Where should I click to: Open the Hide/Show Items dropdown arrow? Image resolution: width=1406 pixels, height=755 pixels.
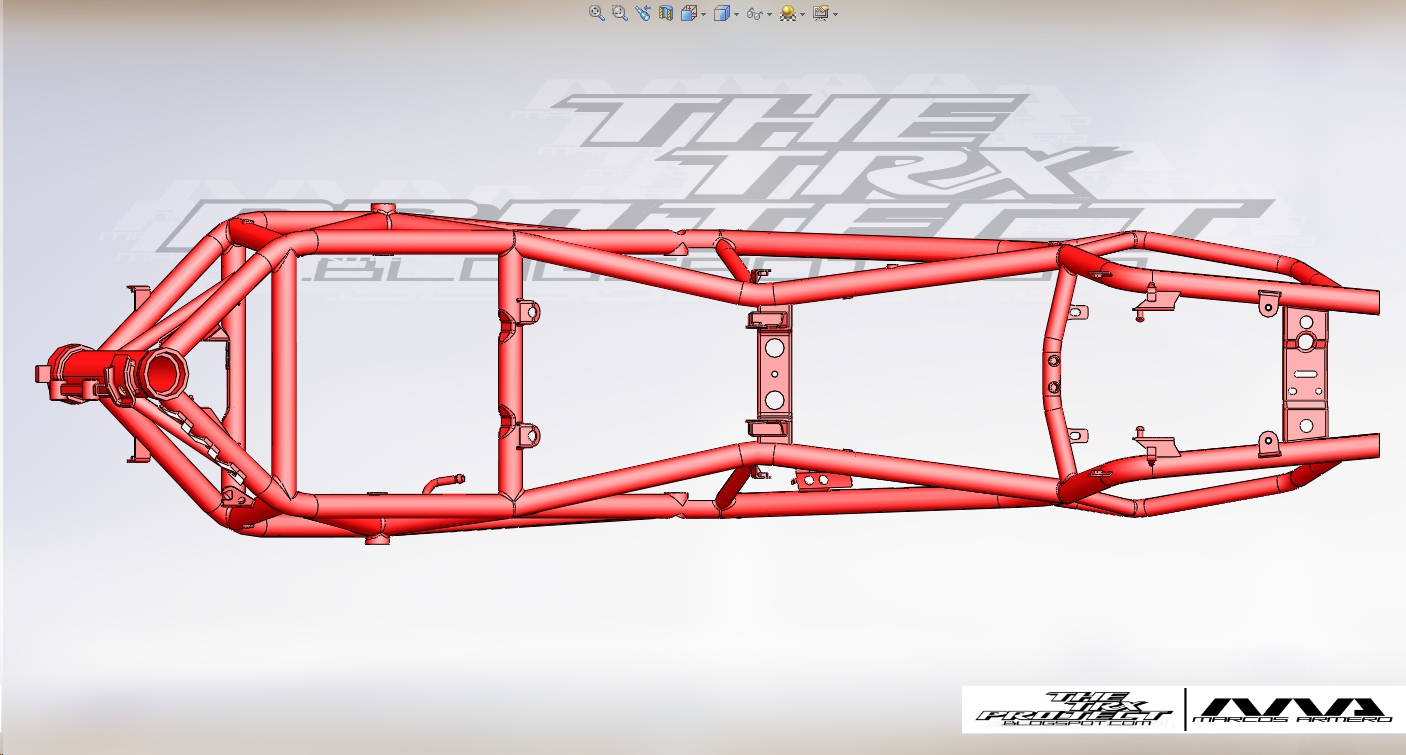click(770, 14)
